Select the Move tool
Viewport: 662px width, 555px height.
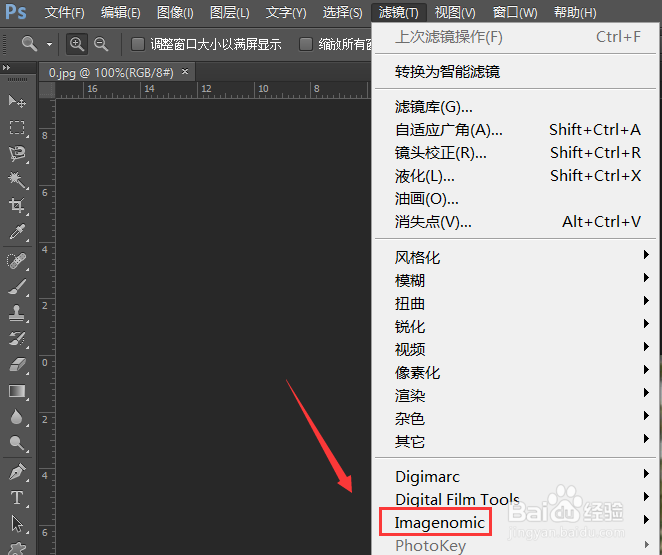click(17, 101)
